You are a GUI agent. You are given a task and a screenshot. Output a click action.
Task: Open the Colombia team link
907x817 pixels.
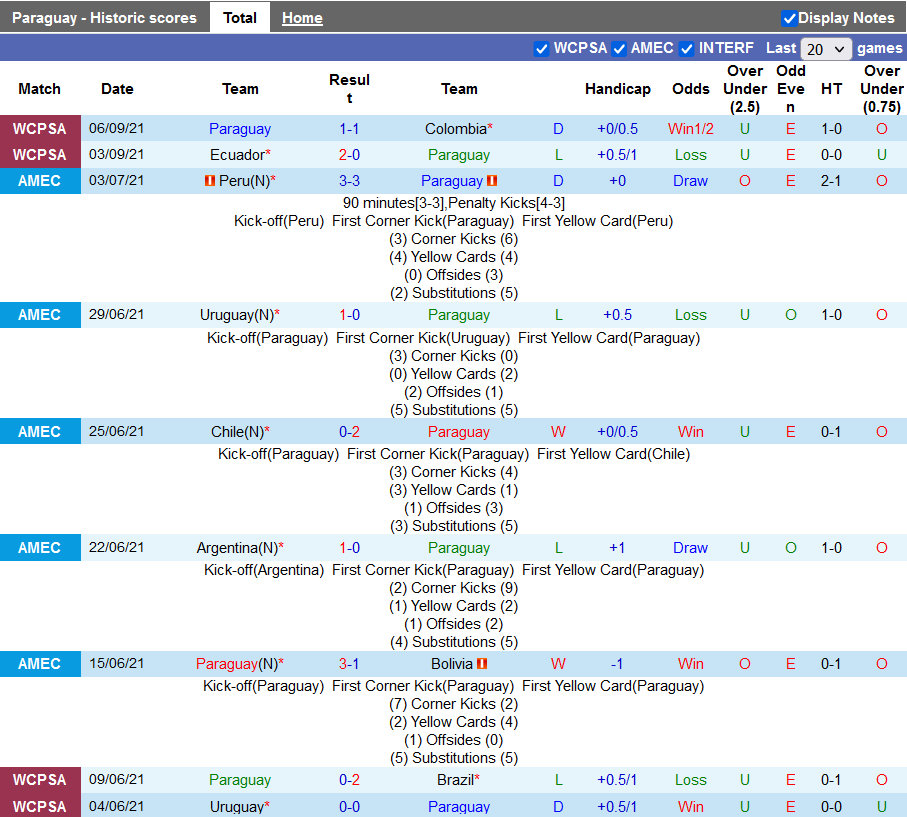[x=455, y=129]
